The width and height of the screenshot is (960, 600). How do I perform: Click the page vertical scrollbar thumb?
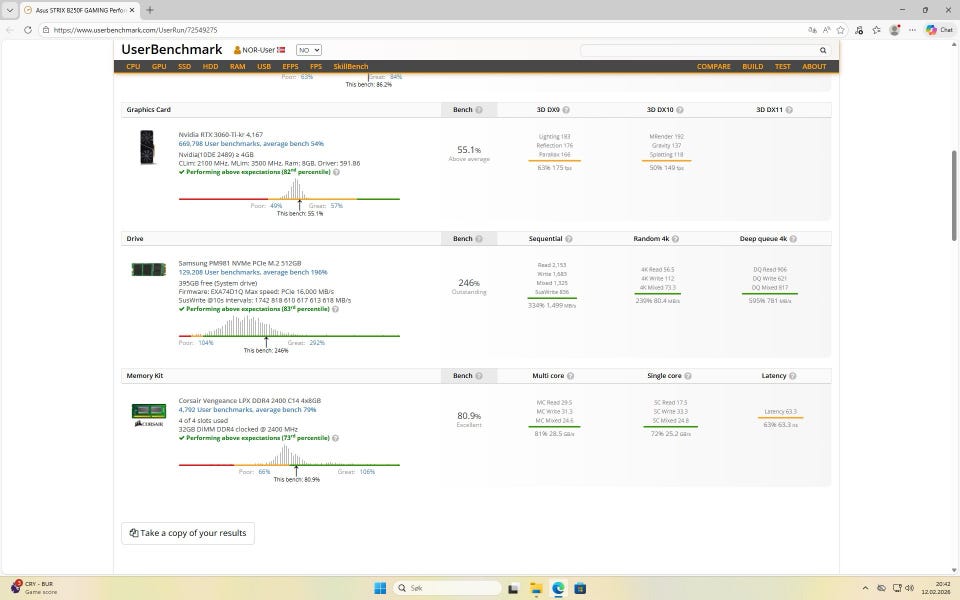(954, 195)
